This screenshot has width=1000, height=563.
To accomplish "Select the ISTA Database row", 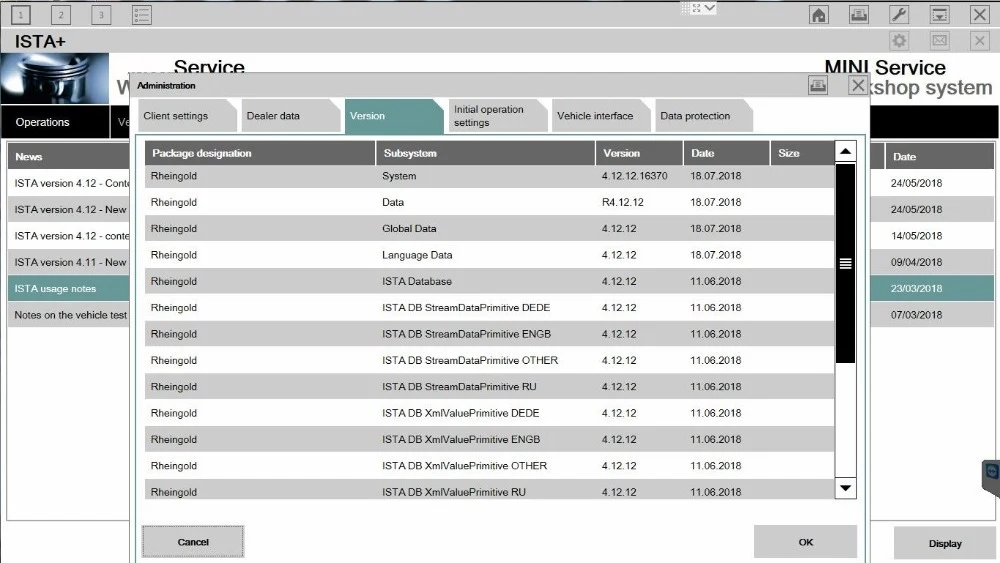I will [x=489, y=281].
